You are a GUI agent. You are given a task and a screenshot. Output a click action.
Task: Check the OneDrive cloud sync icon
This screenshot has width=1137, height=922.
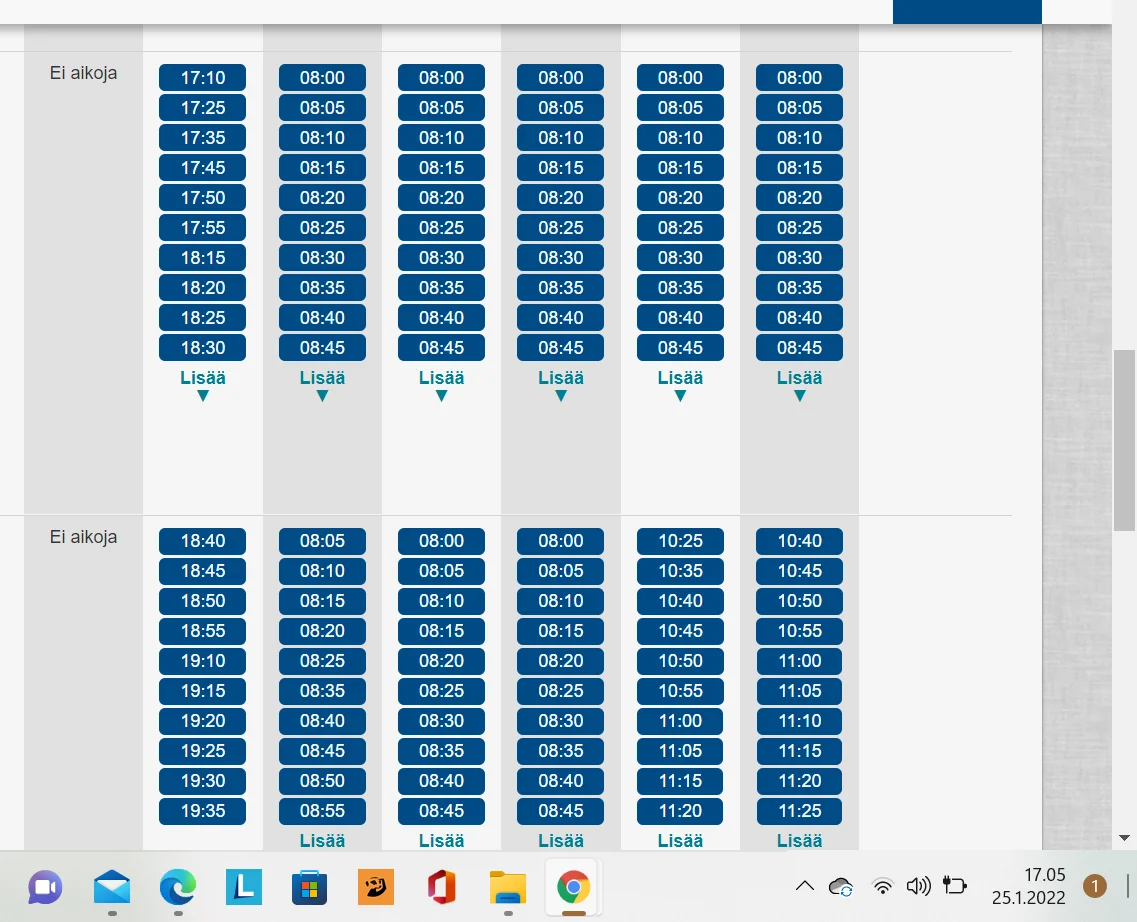tap(841, 886)
